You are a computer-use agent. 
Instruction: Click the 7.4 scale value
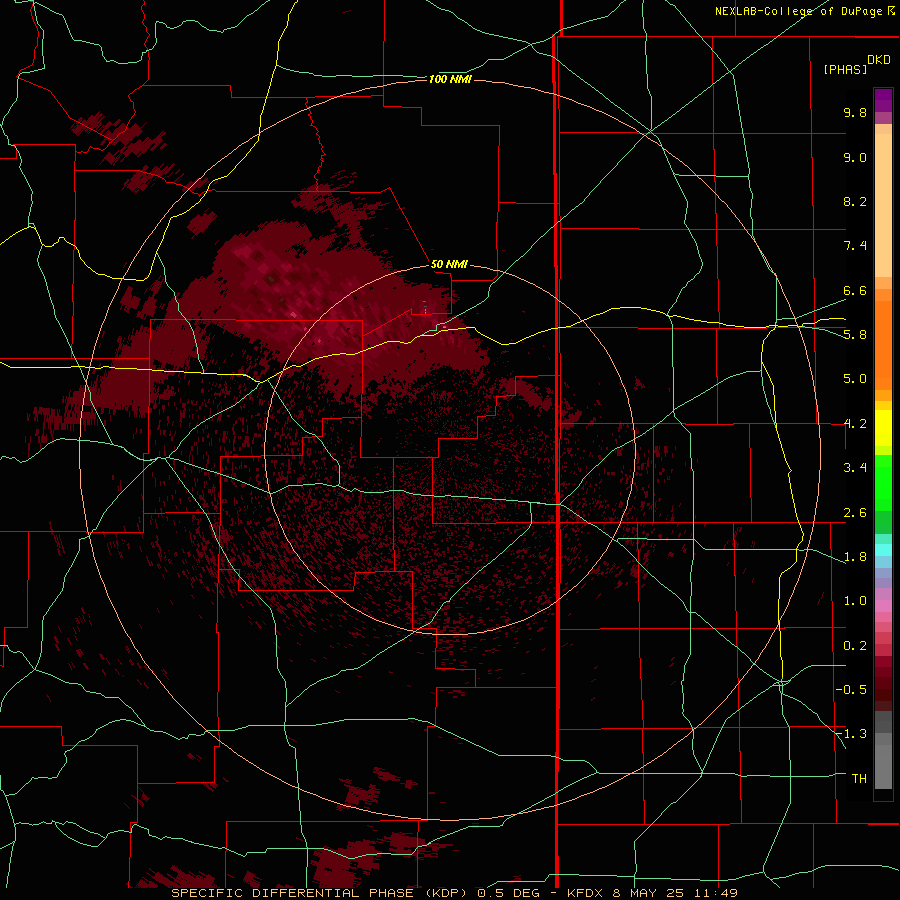point(855,246)
